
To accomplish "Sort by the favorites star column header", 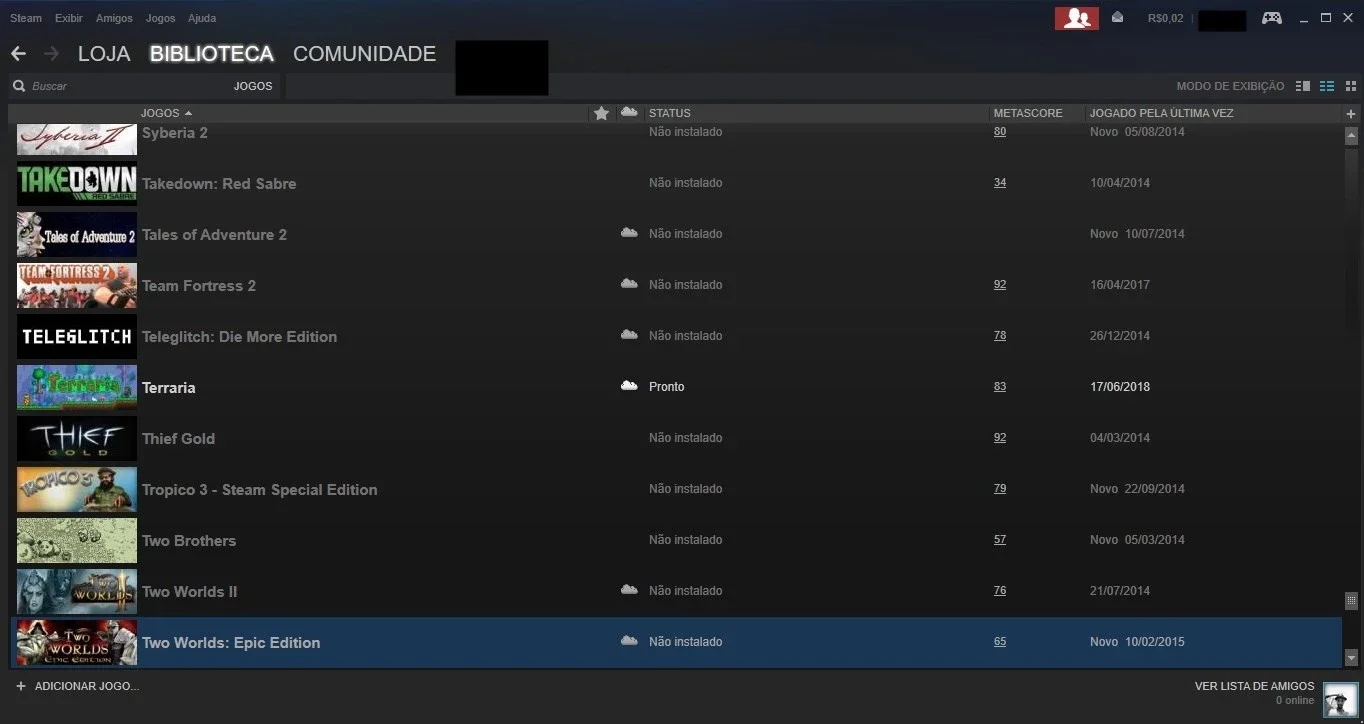I will [x=601, y=113].
